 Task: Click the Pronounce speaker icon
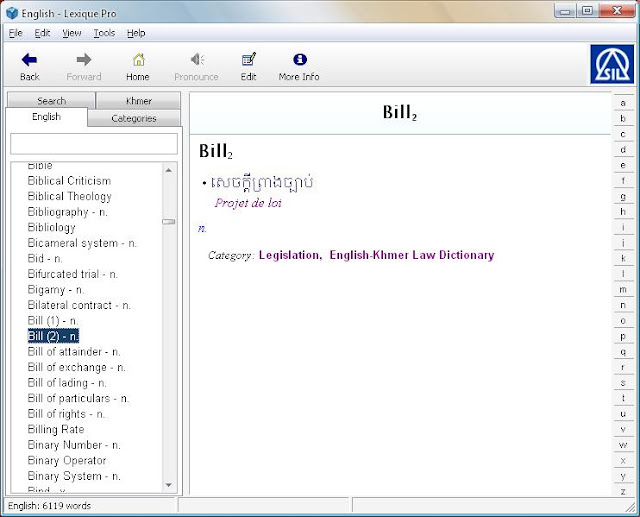(197, 60)
